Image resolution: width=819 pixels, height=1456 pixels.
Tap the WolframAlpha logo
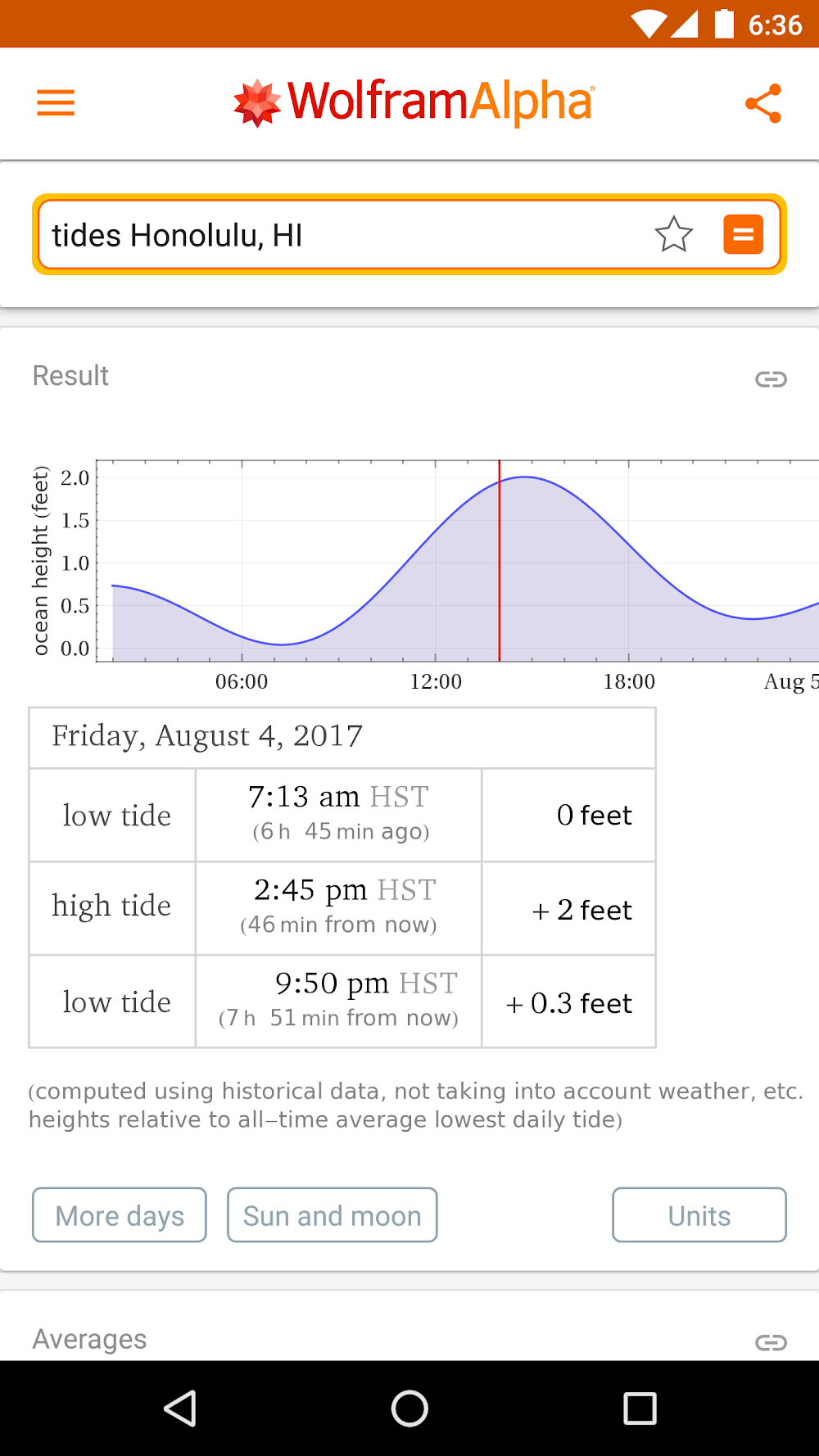point(414,103)
